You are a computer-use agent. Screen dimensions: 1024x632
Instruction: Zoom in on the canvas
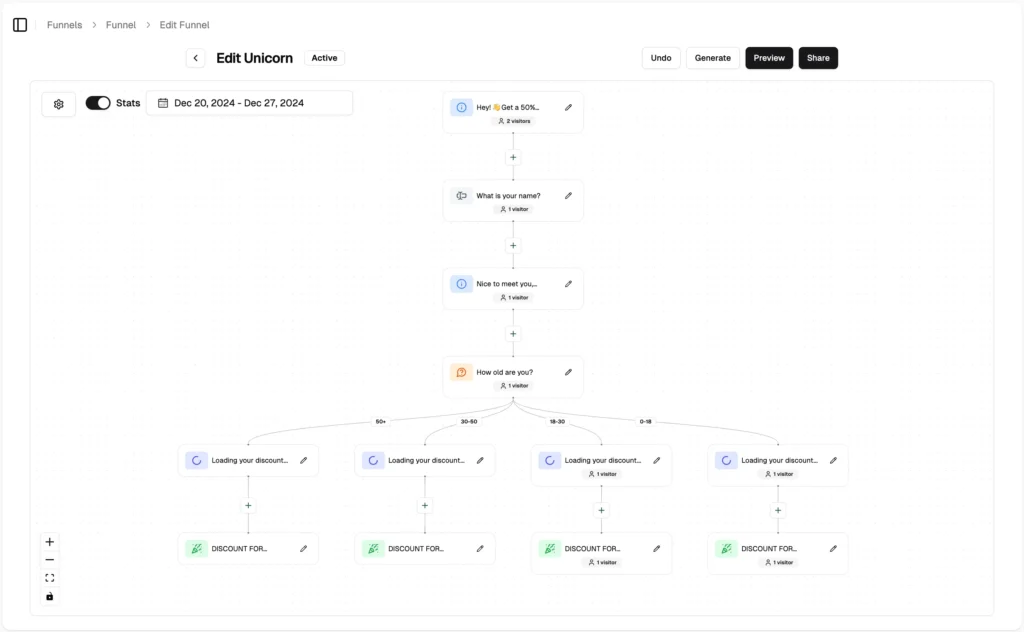(x=50, y=542)
